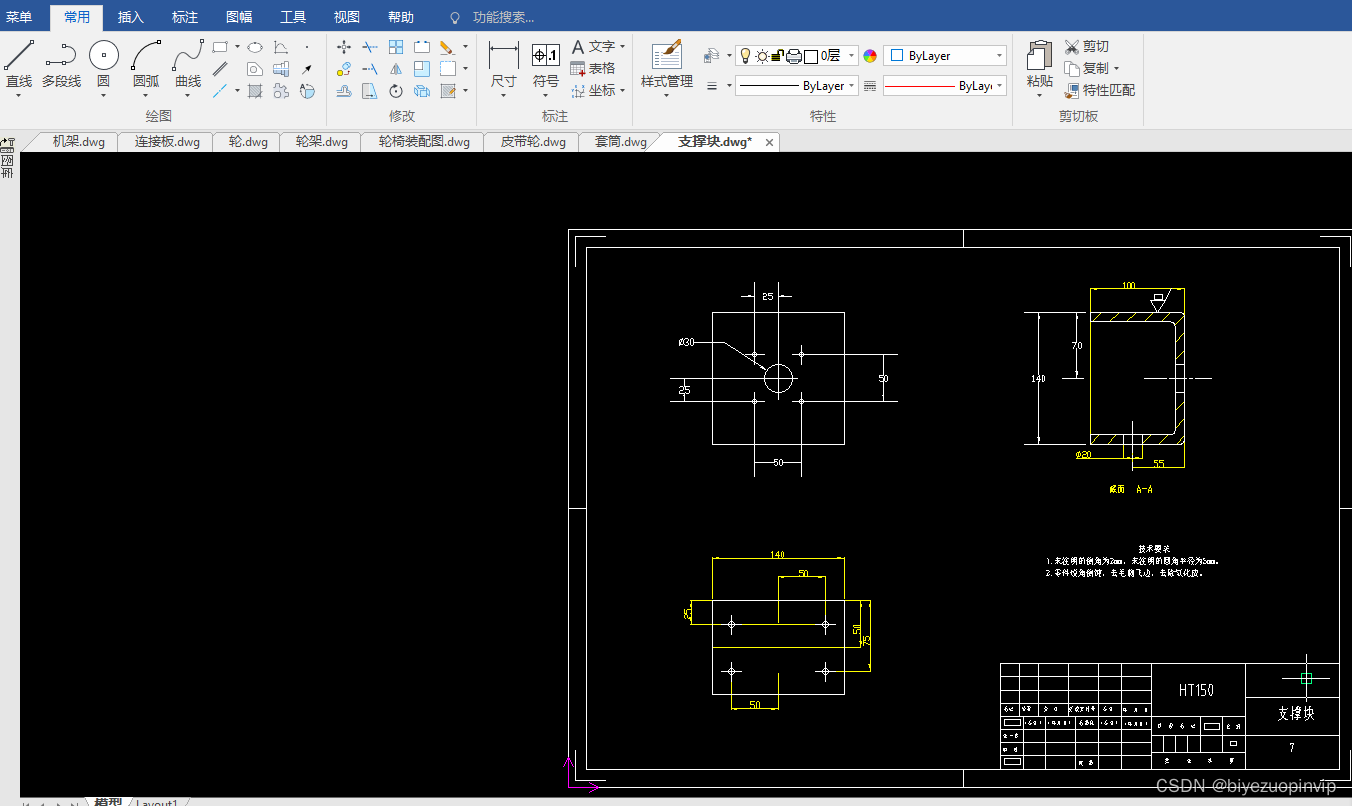
Task: Click the offset tool icon
Action: pyautogui.click(x=344, y=91)
